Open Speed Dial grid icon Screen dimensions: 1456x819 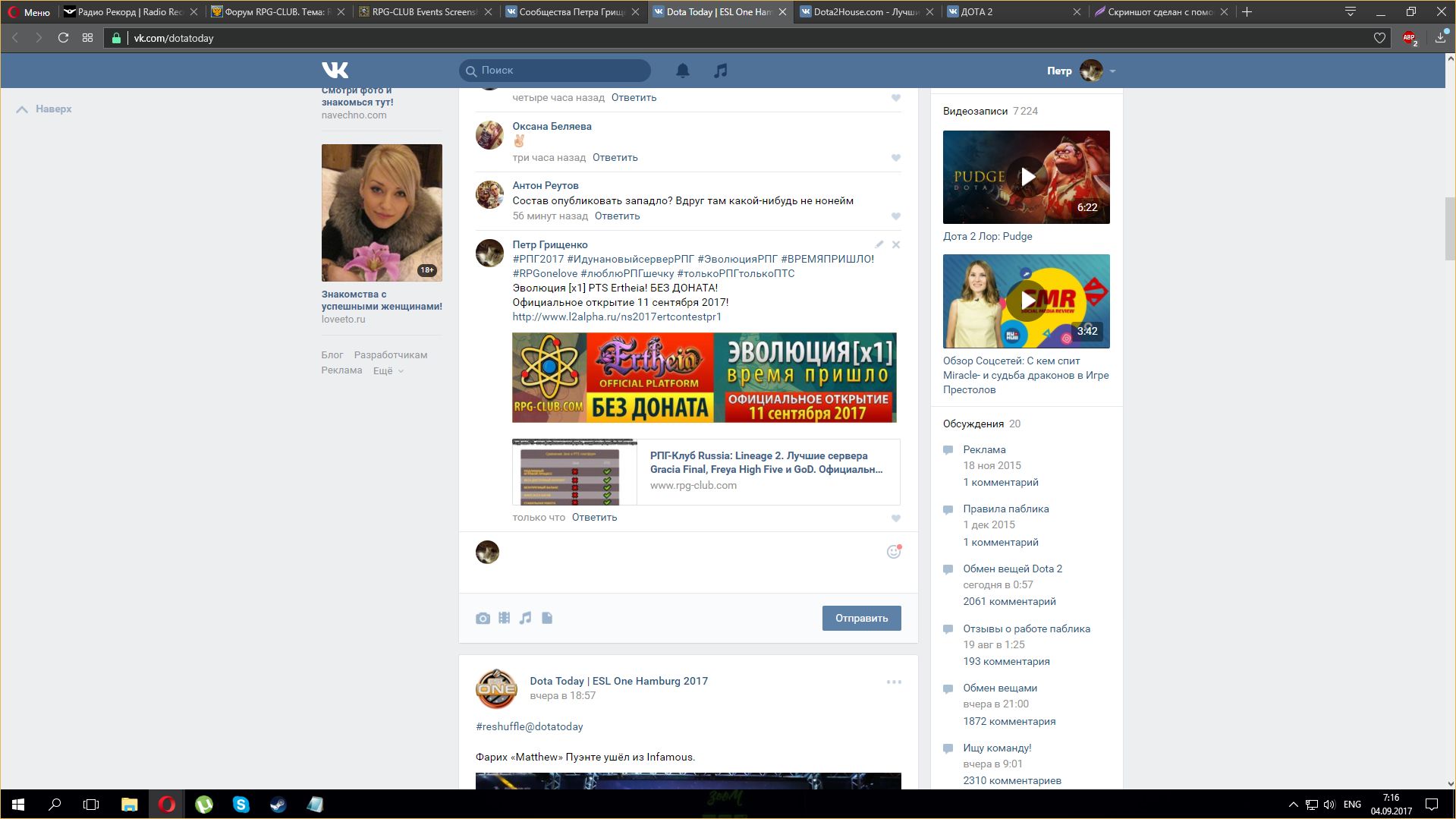tap(88, 38)
